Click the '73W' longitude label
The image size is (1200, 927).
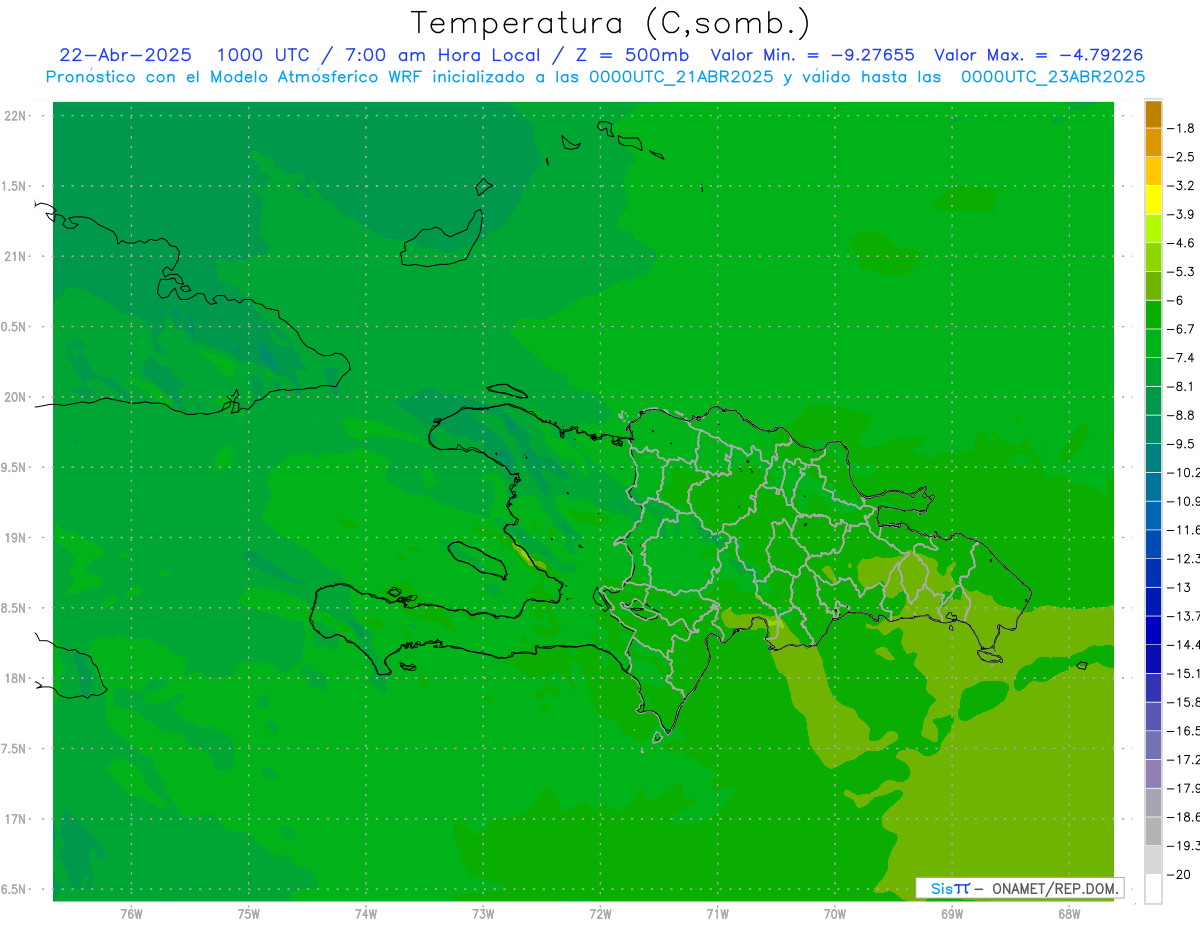pos(483,913)
